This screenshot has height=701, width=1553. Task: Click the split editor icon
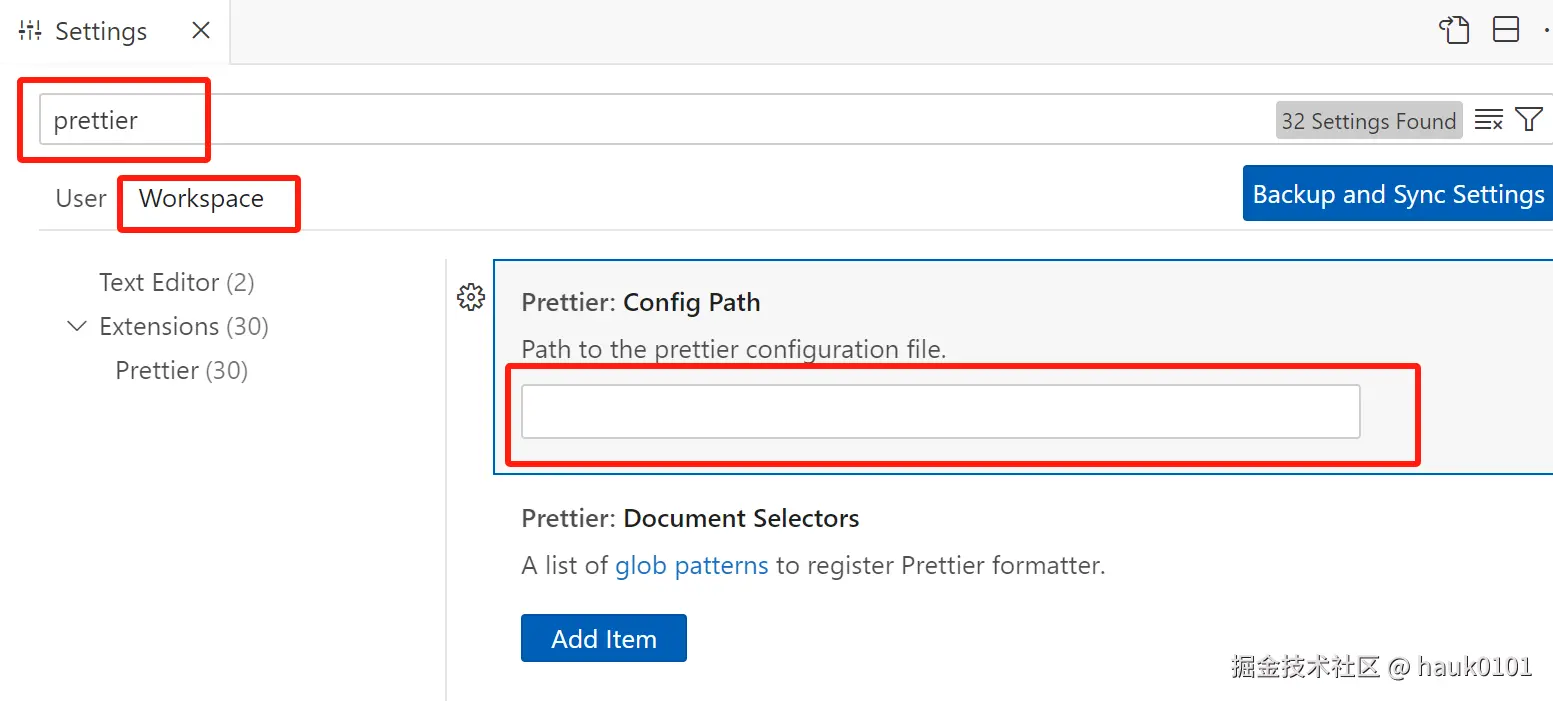1506,31
